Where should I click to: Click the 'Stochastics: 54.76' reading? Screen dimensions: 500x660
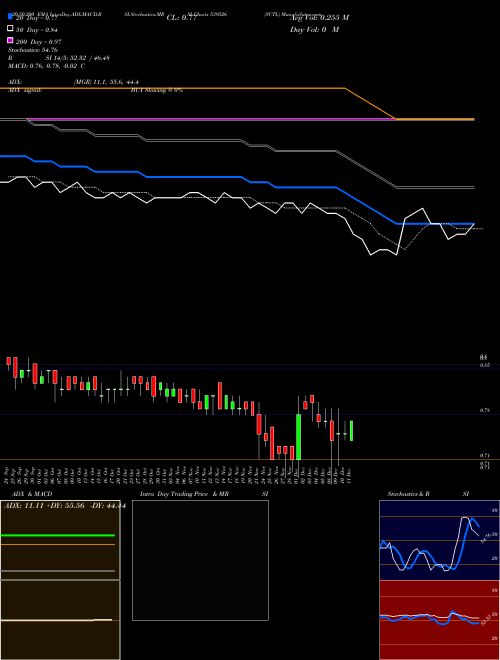click(32, 50)
